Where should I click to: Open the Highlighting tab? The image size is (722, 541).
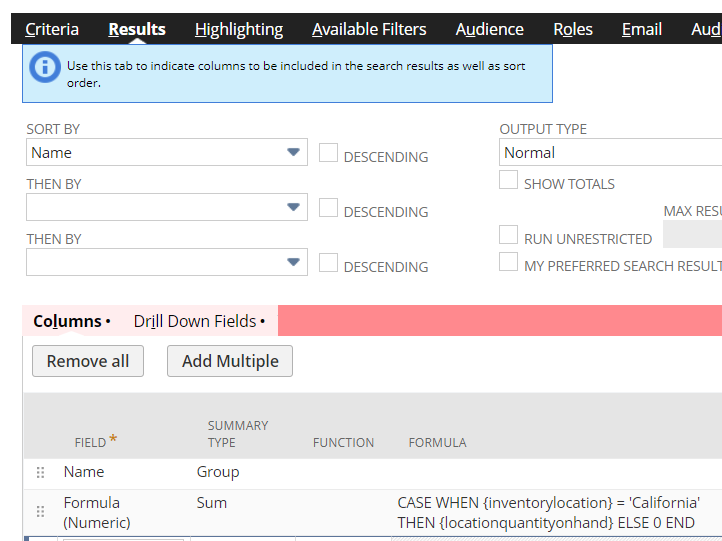(239, 29)
